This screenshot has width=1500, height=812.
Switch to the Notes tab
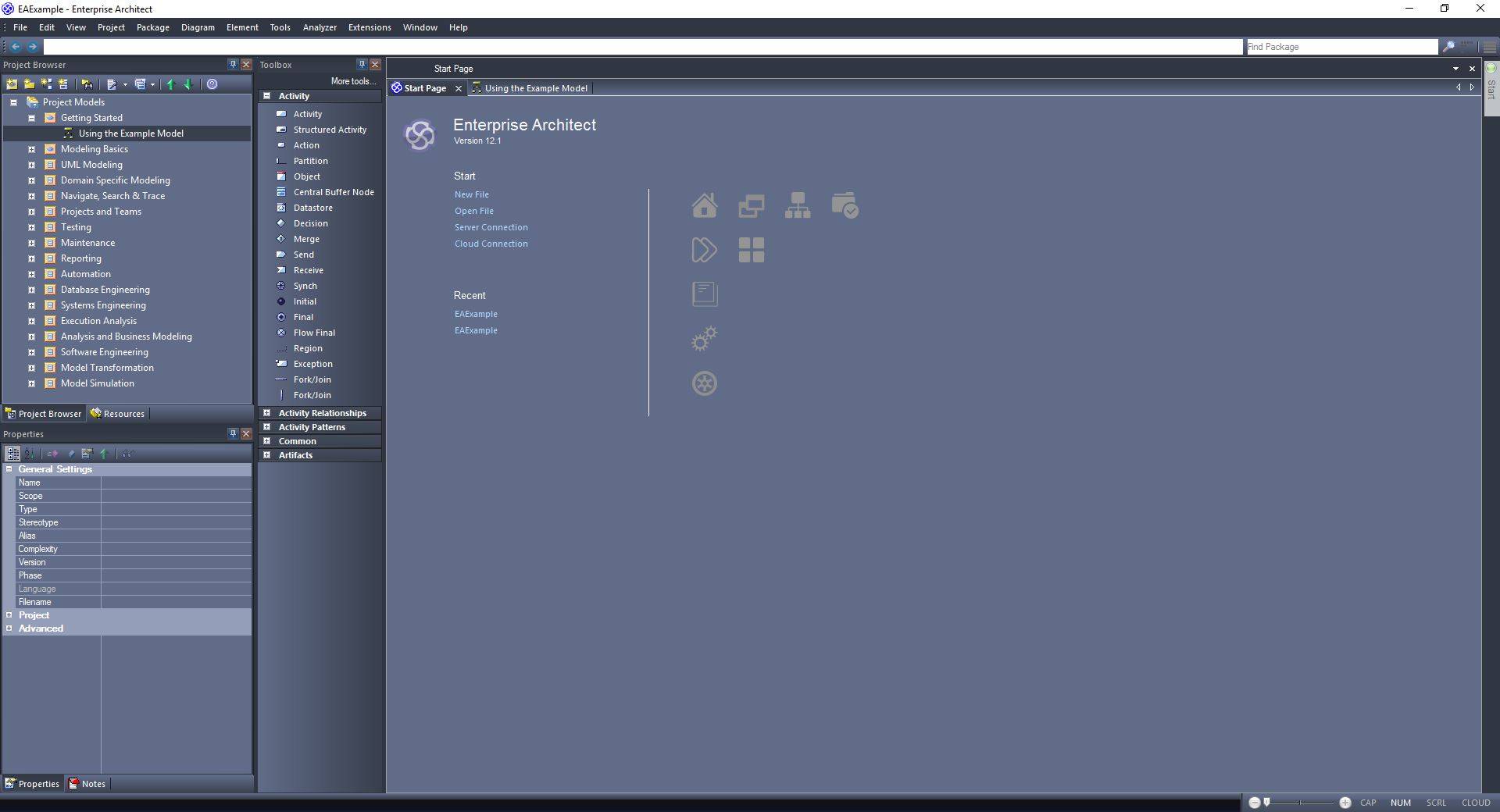click(87, 784)
